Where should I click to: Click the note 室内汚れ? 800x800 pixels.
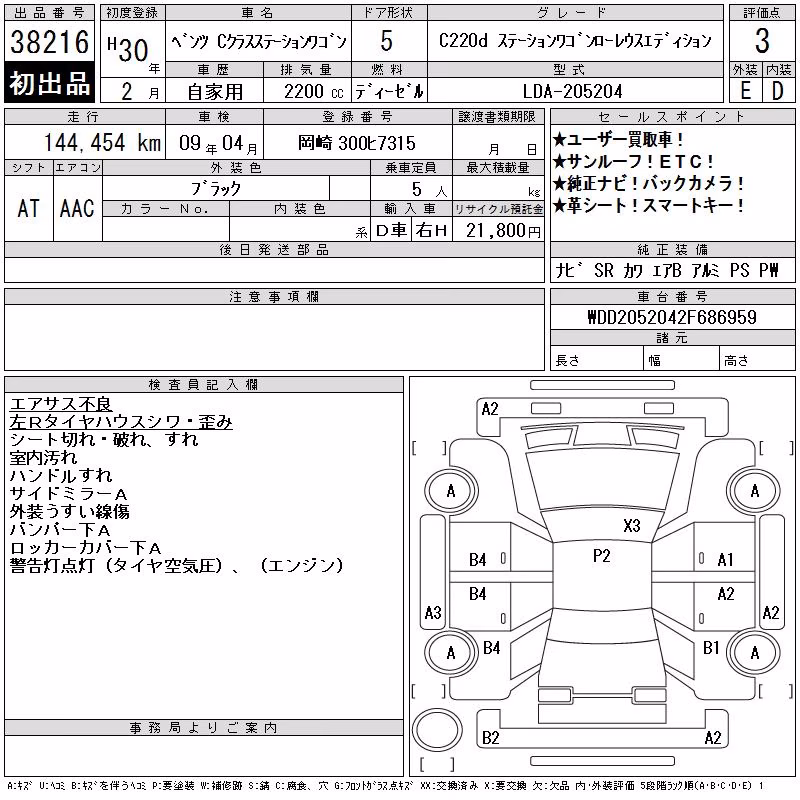43,458
